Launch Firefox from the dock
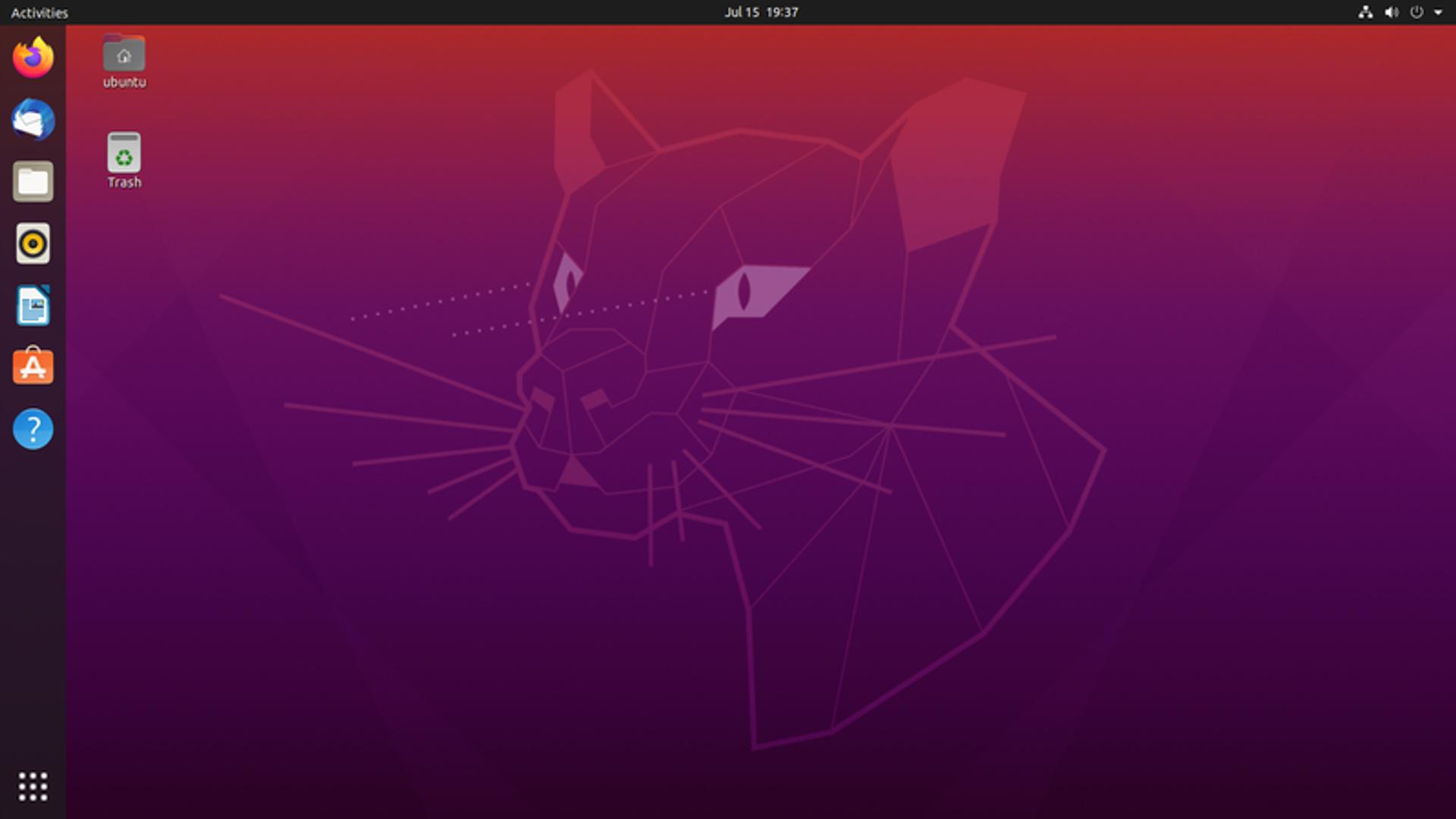 33,58
